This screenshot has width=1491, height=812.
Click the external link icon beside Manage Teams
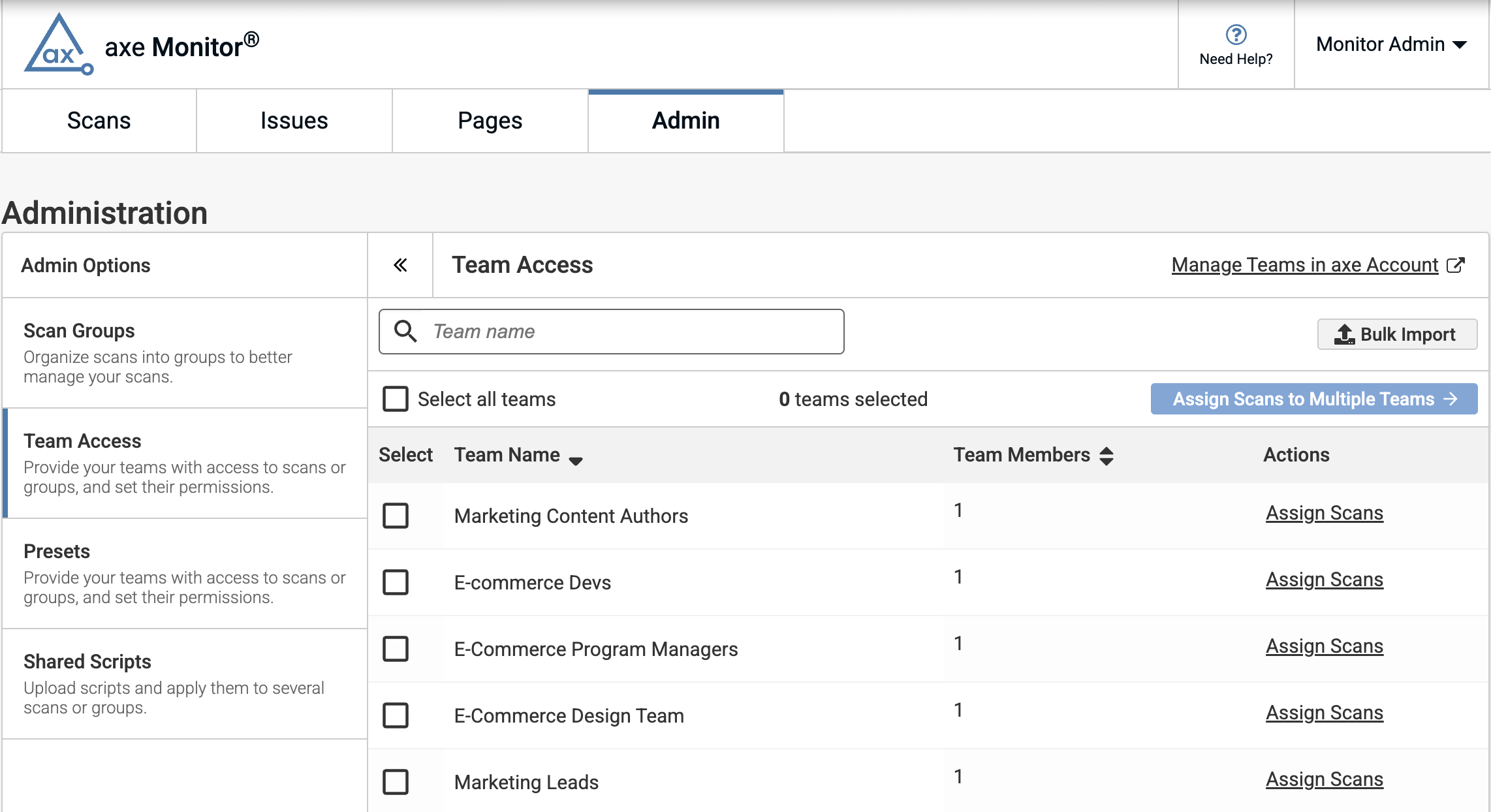pyautogui.click(x=1456, y=265)
